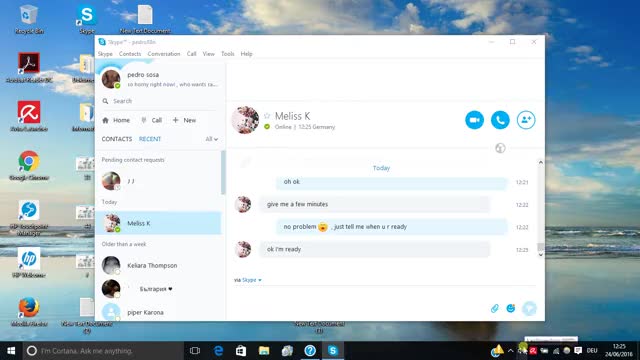This screenshot has width=640, height=360.
Task: Open the emoticon picker
Action: tap(511, 308)
